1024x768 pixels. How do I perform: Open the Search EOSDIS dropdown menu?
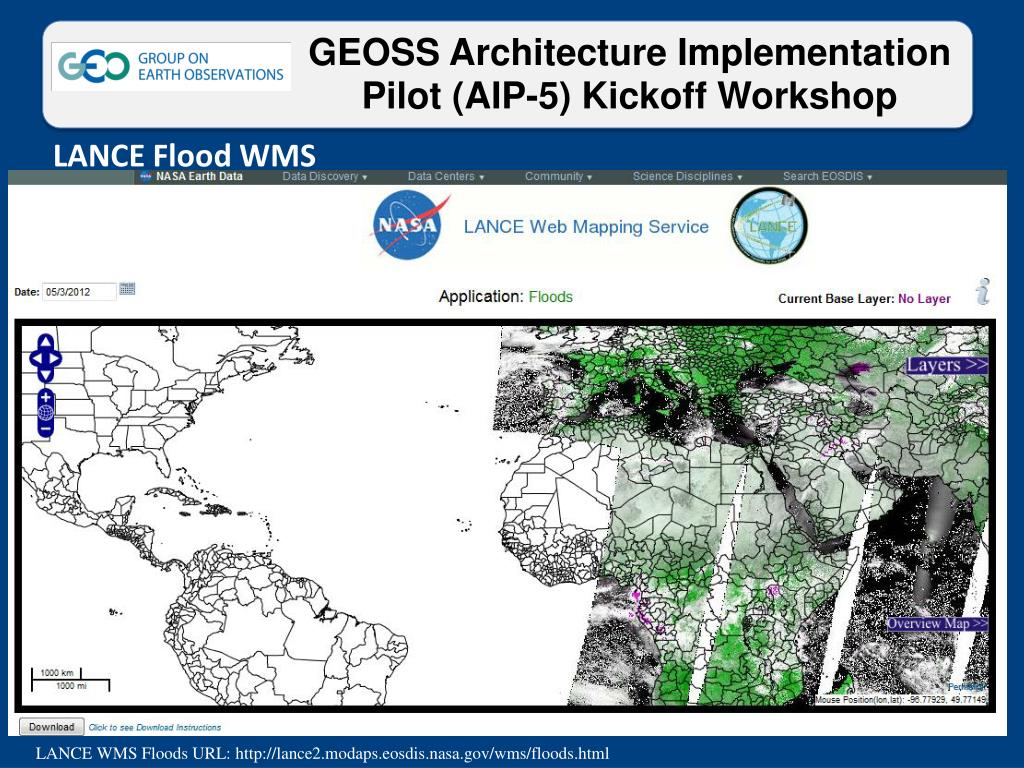(827, 176)
